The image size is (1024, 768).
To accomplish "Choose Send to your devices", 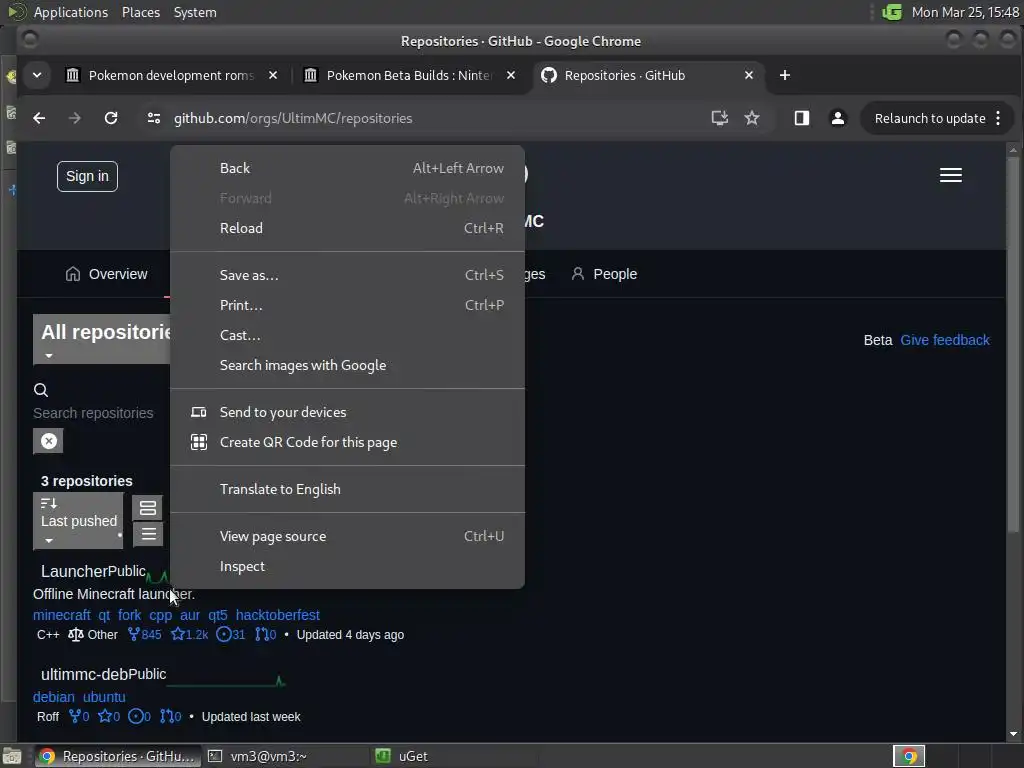I will pos(347,412).
